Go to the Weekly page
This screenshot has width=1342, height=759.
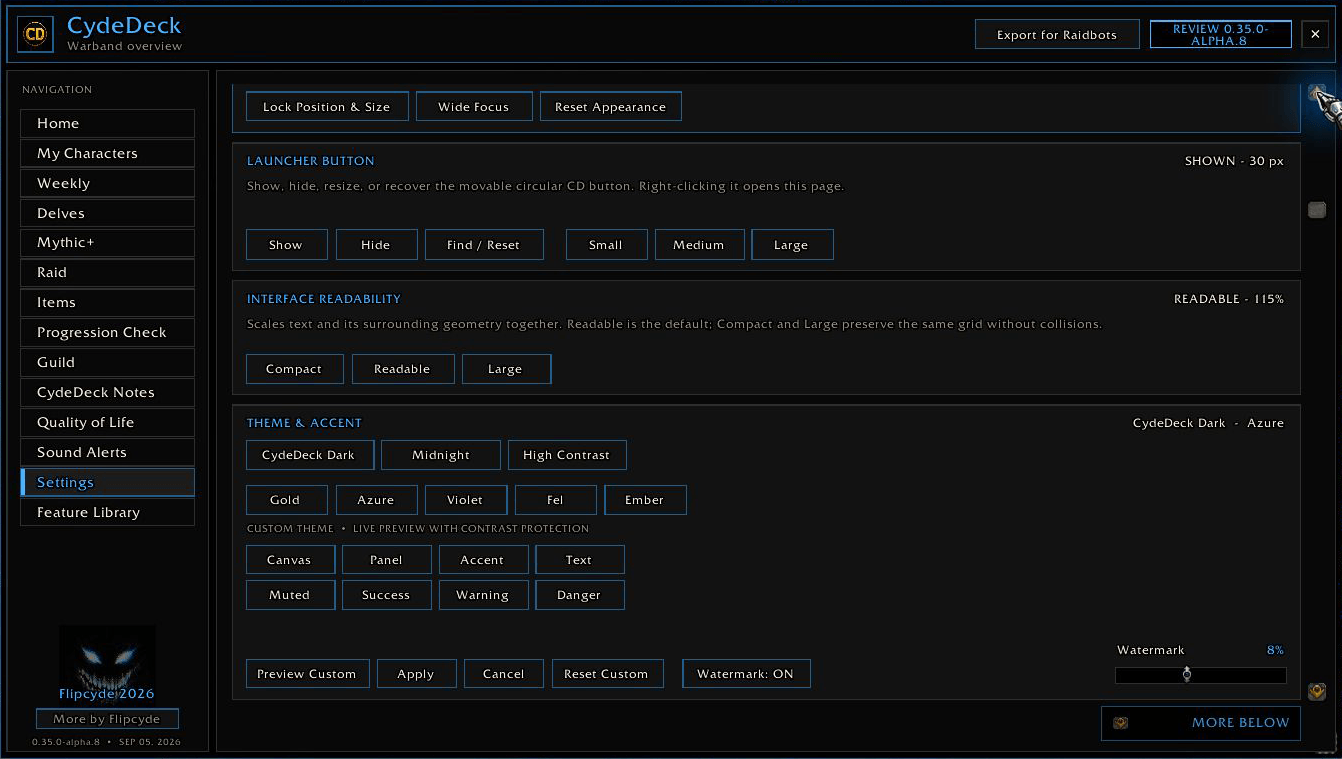(x=108, y=184)
